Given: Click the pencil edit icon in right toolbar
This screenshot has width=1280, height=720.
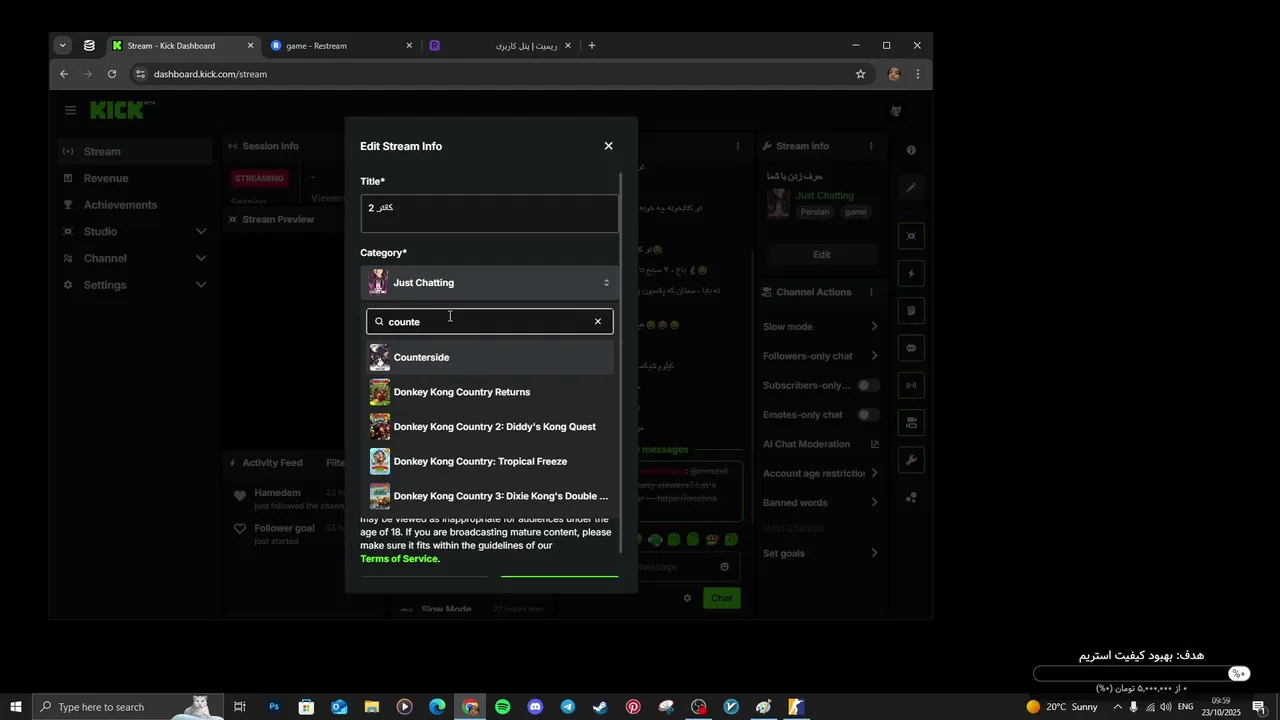Looking at the screenshot, I should (911, 187).
